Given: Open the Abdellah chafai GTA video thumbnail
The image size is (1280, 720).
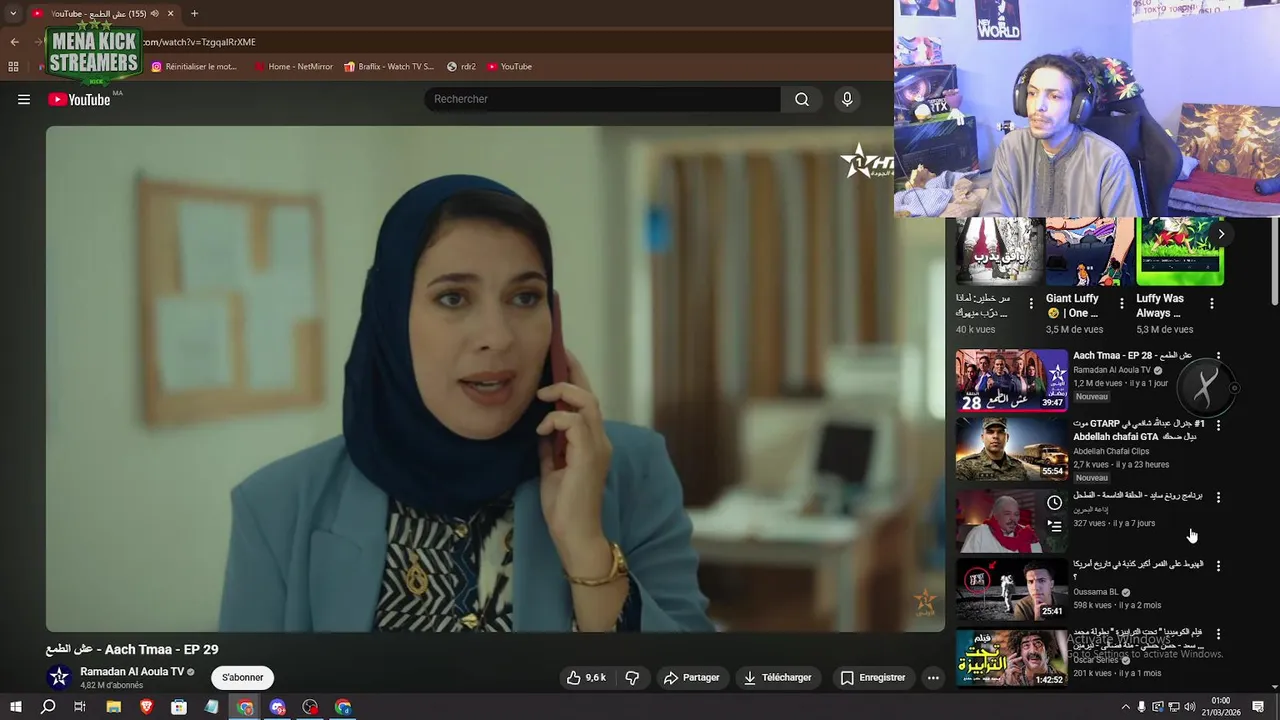Looking at the screenshot, I should coord(1011,449).
